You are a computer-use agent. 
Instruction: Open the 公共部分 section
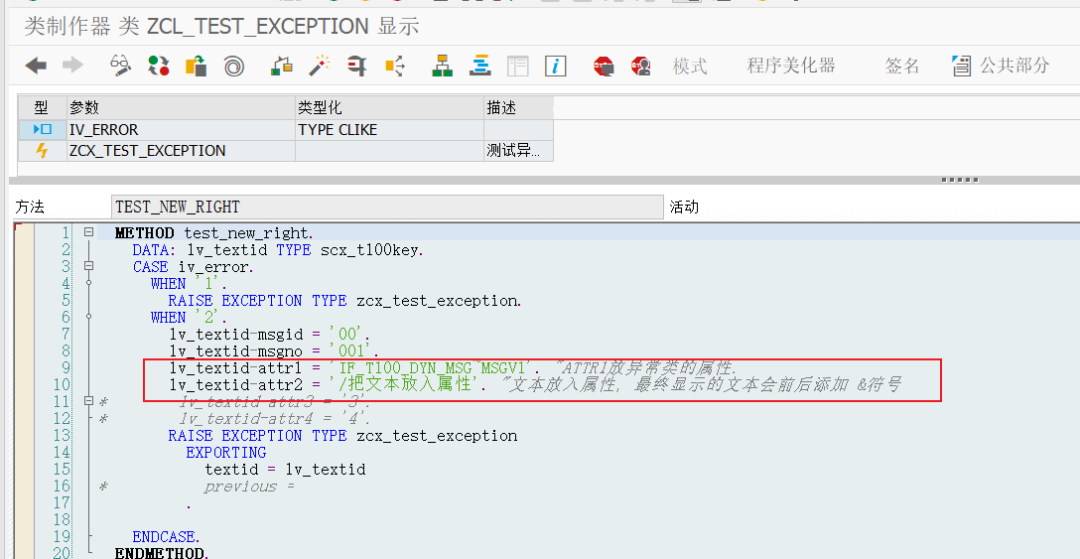(1015, 66)
